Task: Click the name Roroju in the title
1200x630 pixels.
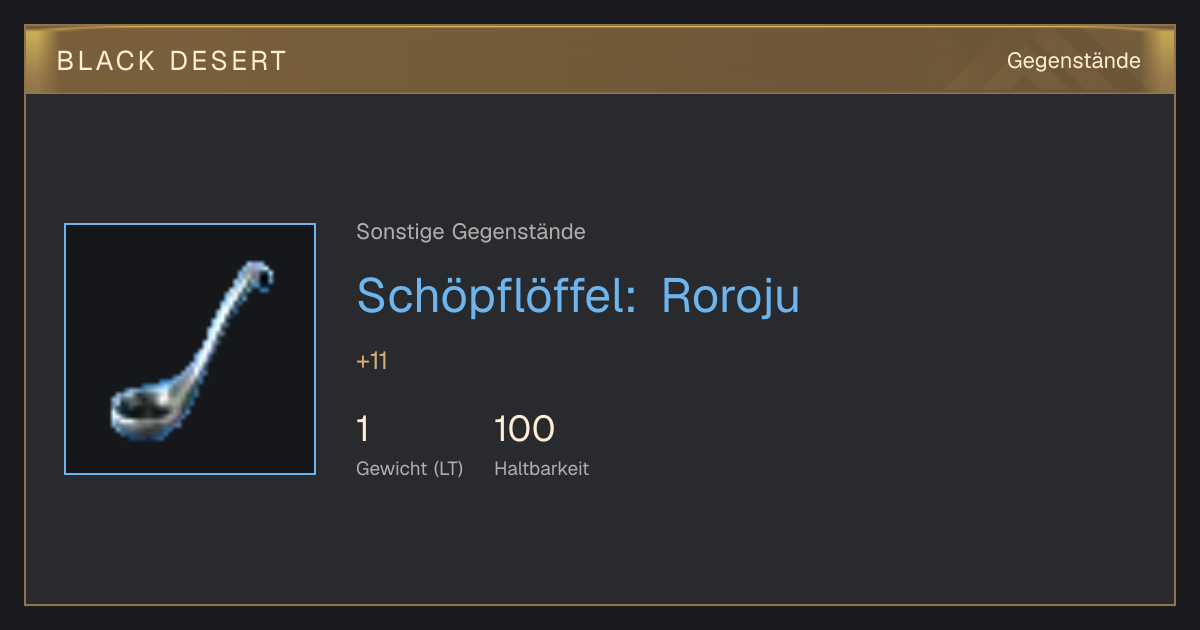Action: [x=731, y=296]
